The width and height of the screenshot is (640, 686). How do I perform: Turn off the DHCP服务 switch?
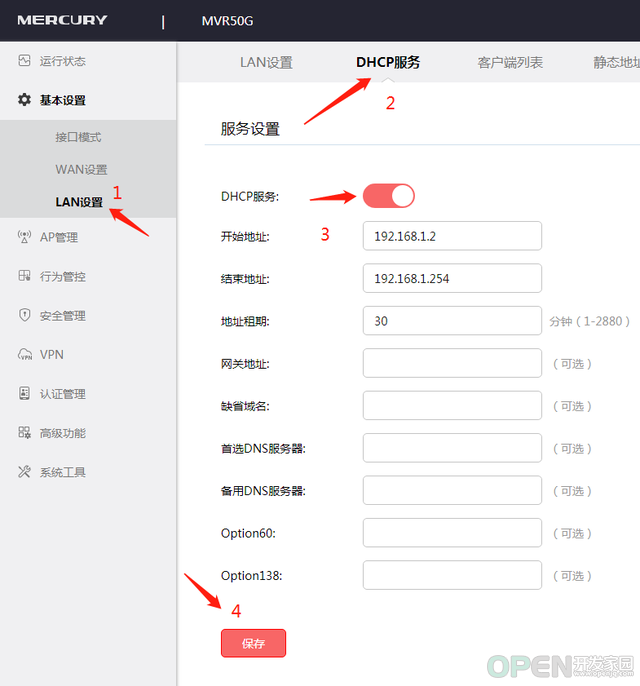pyautogui.click(x=388, y=196)
